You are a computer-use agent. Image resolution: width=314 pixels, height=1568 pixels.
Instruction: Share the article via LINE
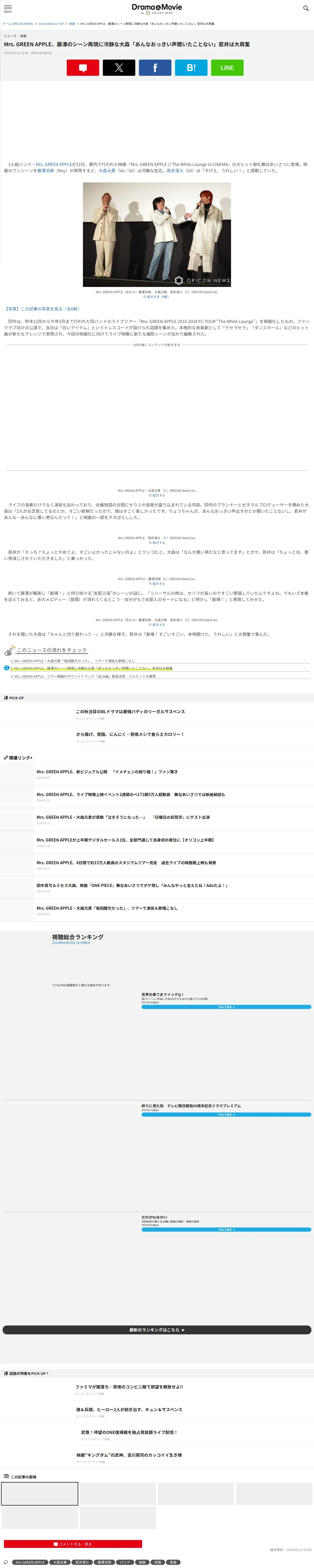click(x=227, y=68)
